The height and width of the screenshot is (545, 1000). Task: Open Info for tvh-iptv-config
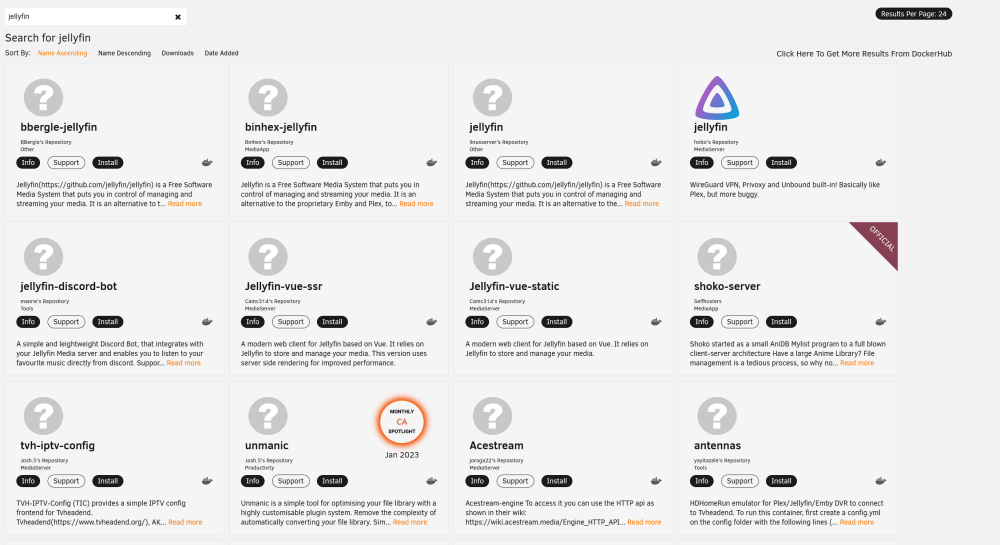28,481
